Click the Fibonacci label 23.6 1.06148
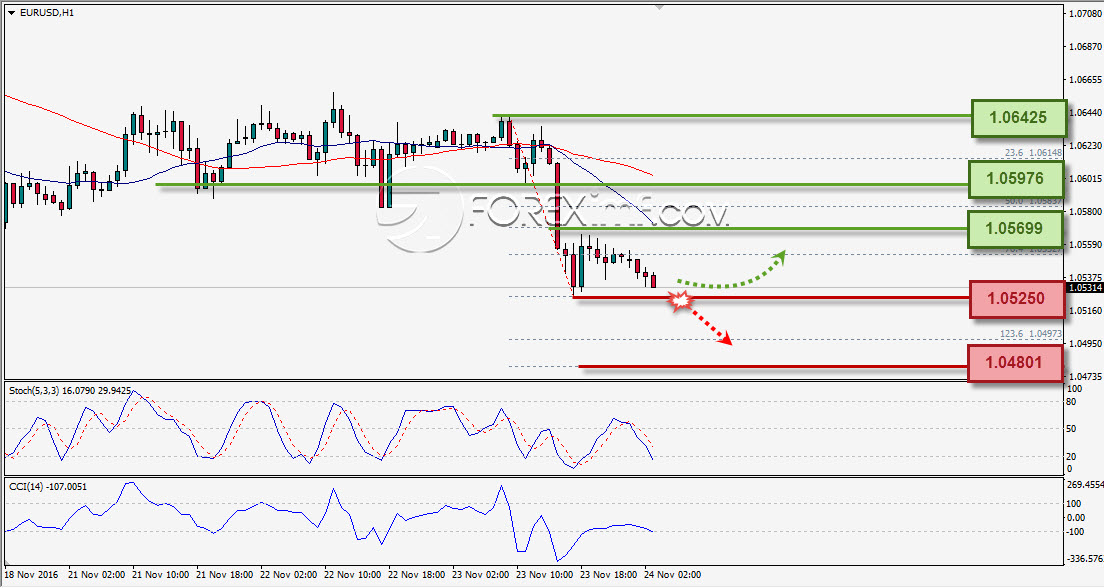 pyautogui.click(x=1033, y=153)
